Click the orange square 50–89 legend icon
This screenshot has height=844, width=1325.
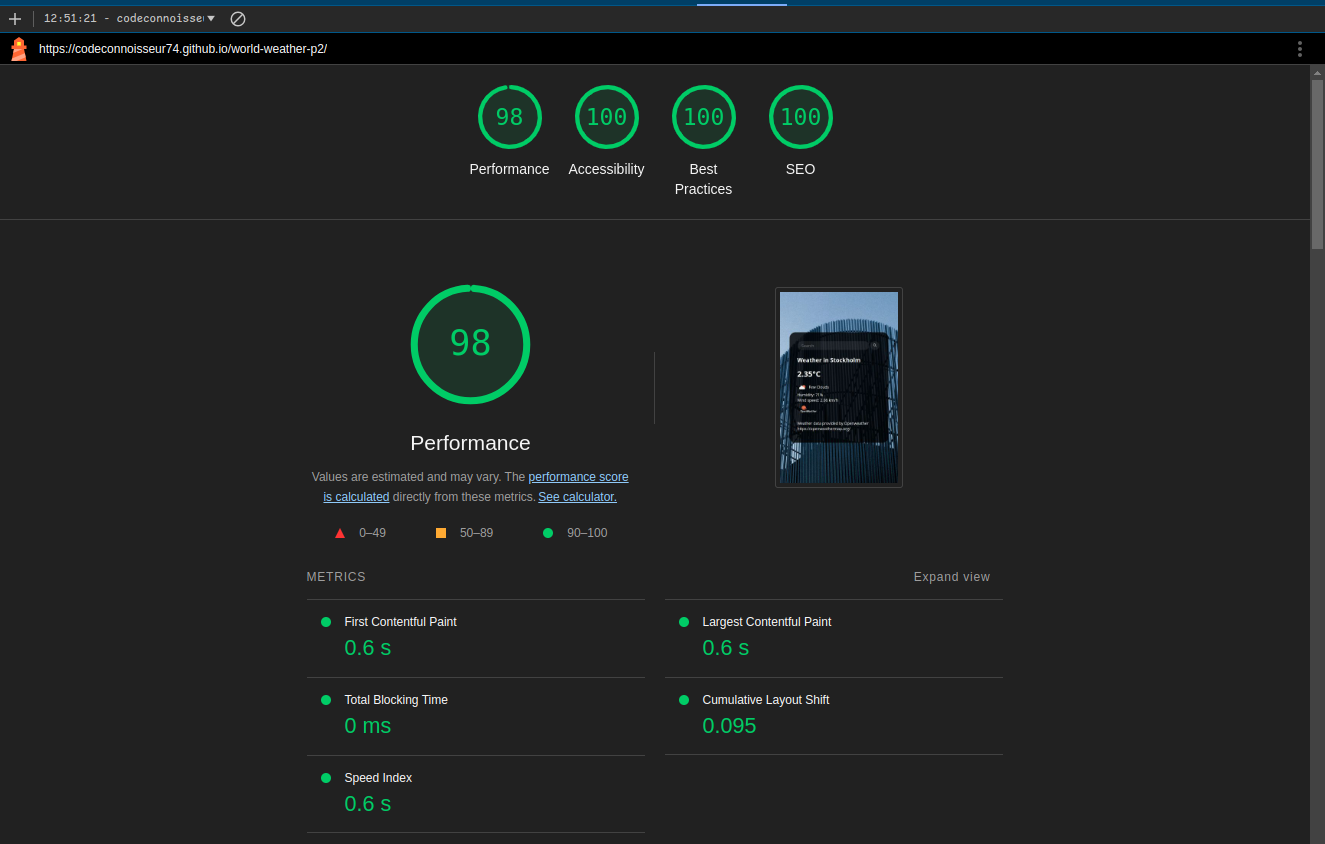coord(441,533)
